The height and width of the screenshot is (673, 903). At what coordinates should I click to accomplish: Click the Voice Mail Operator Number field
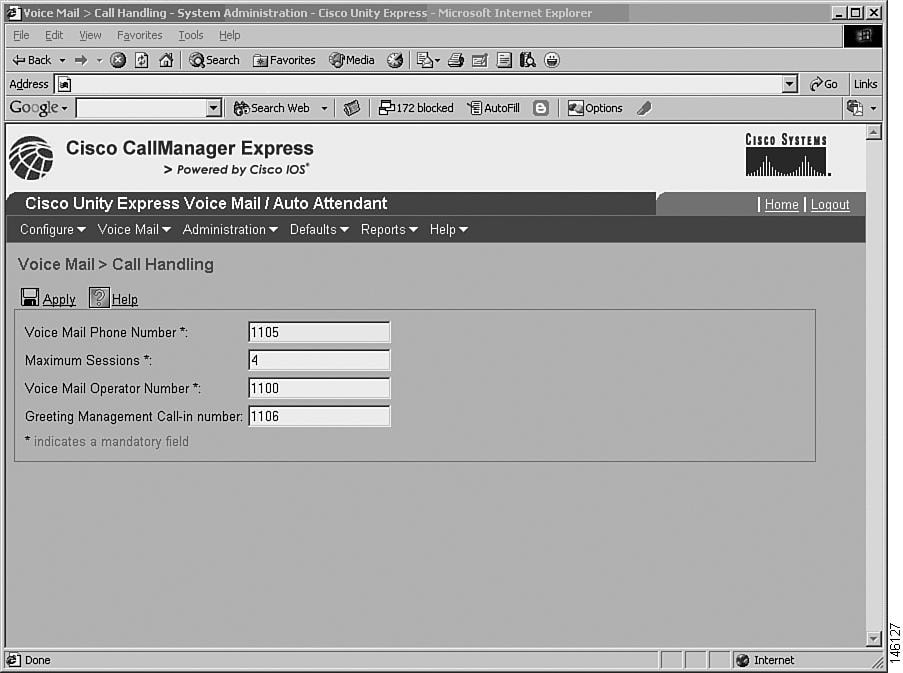click(319, 388)
